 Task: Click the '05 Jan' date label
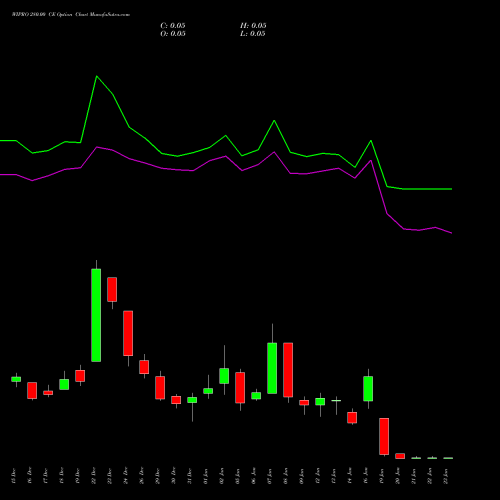(238, 476)
